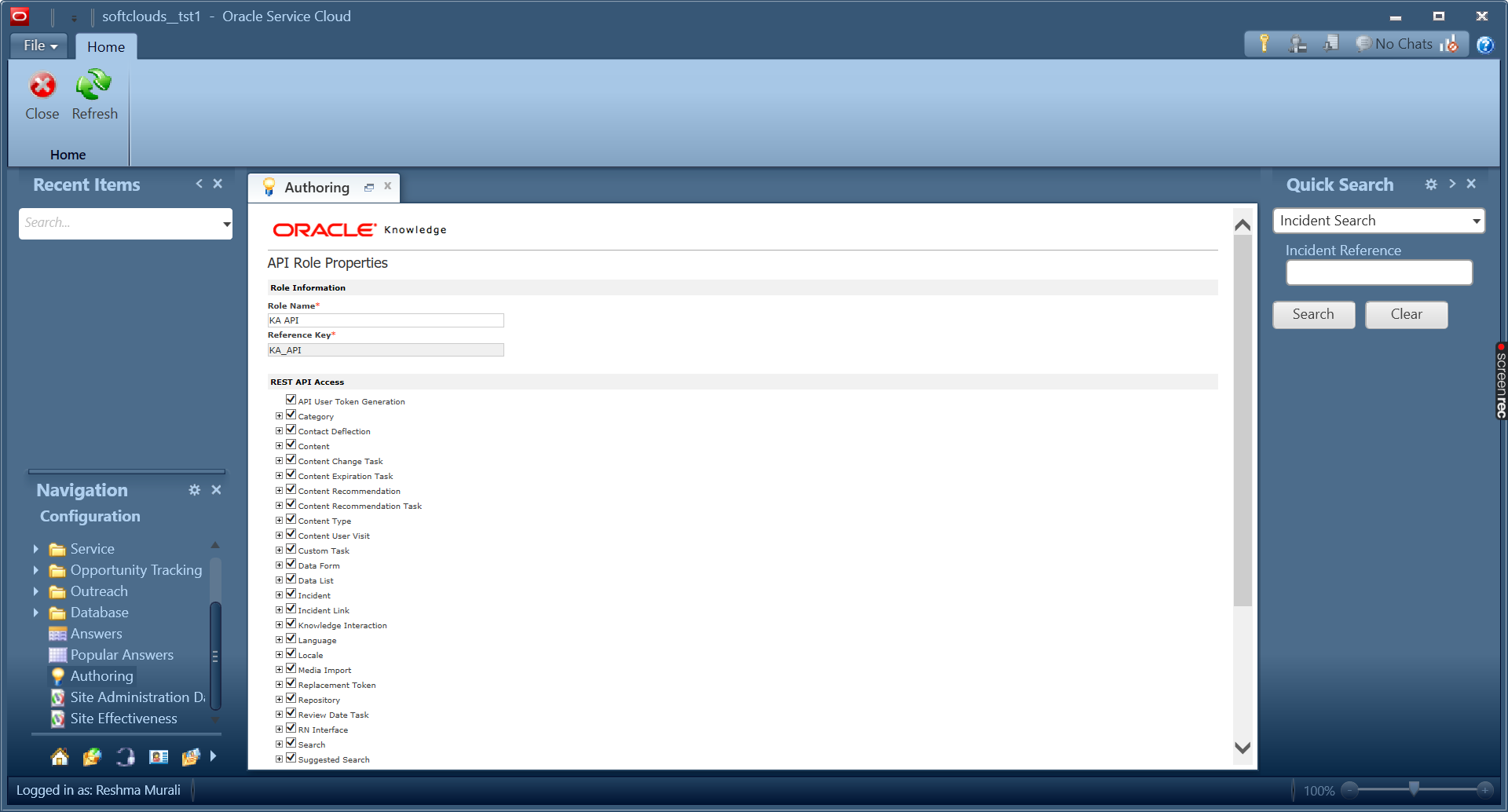Adjust the zoom slider handle
The width and height of the screenshot is (1508, 812).
1414,788
